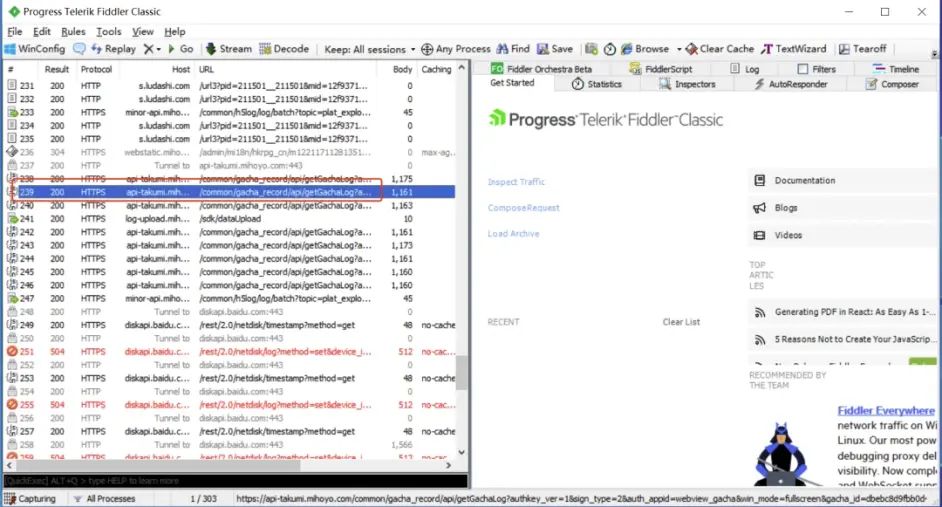Click All Processes filter in status bar

[x=104, y=499]
